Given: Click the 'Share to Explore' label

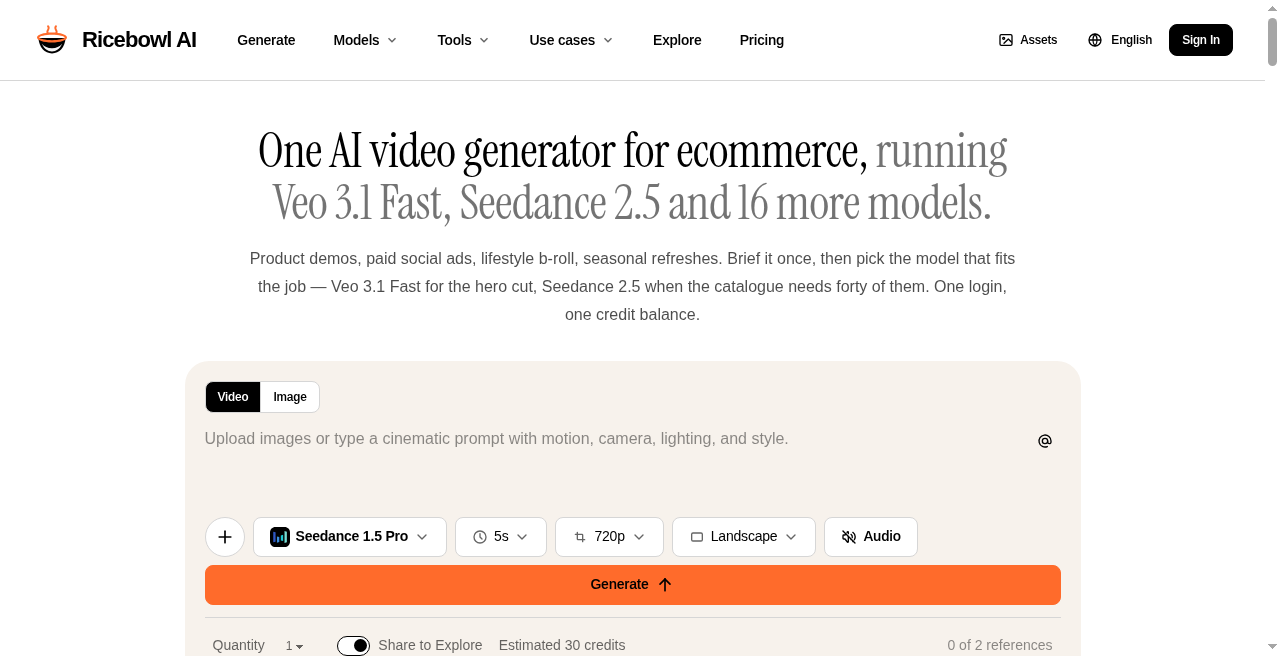Looking at the screenshot, I should point(430,646).
